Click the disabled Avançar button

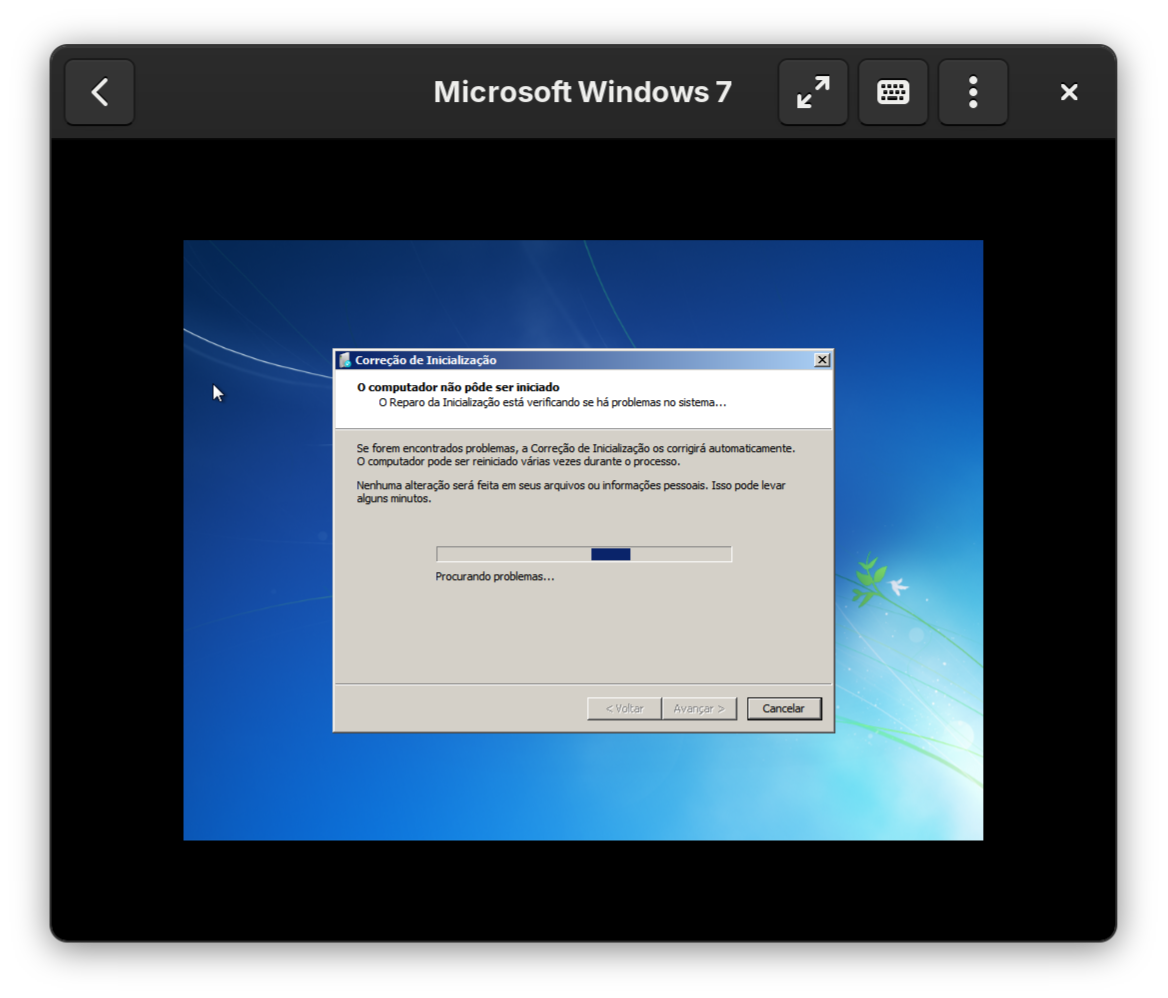(x=699, y=708)
